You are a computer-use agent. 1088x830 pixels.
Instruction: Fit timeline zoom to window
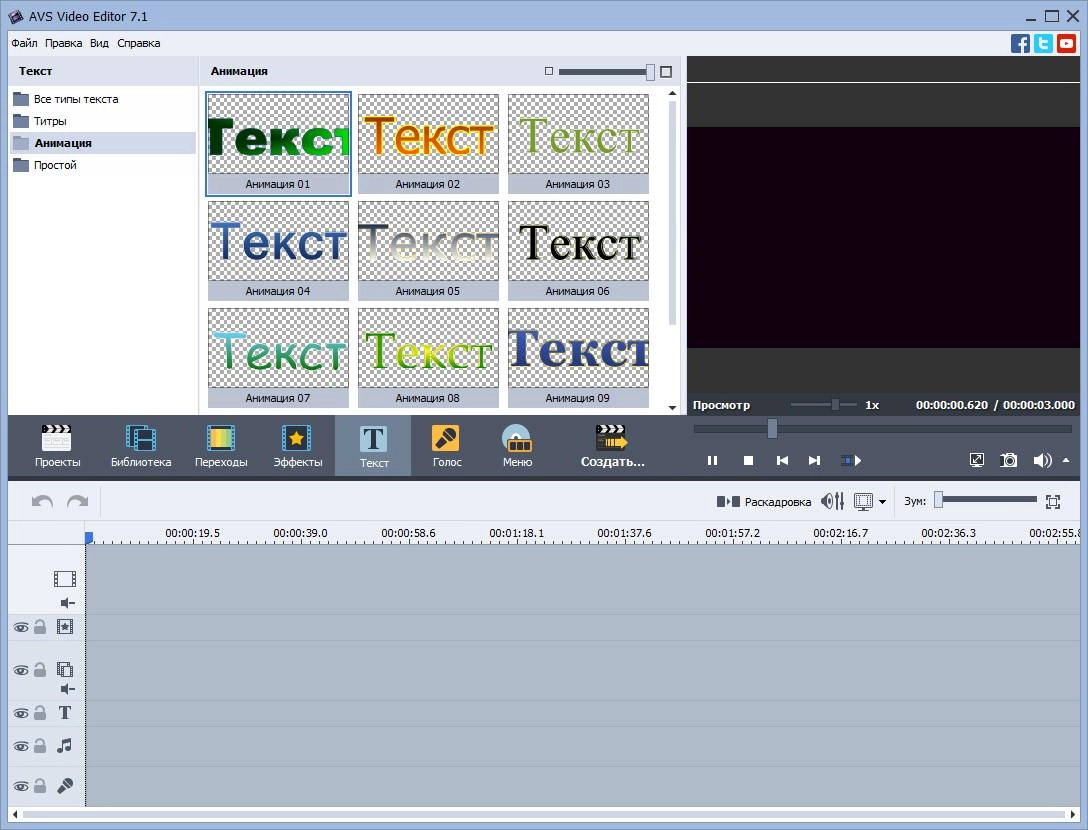(x=1053, y=502)
